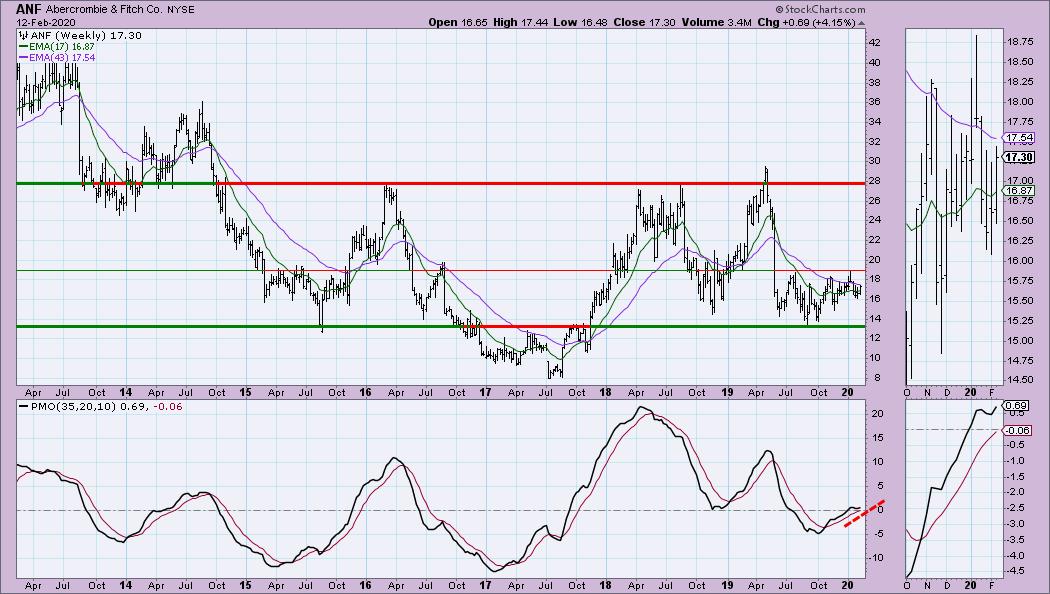Click the red dashed trendline on PMO panel
Viewport: 1050px width, 594px height.
click(x=865, y=514)
